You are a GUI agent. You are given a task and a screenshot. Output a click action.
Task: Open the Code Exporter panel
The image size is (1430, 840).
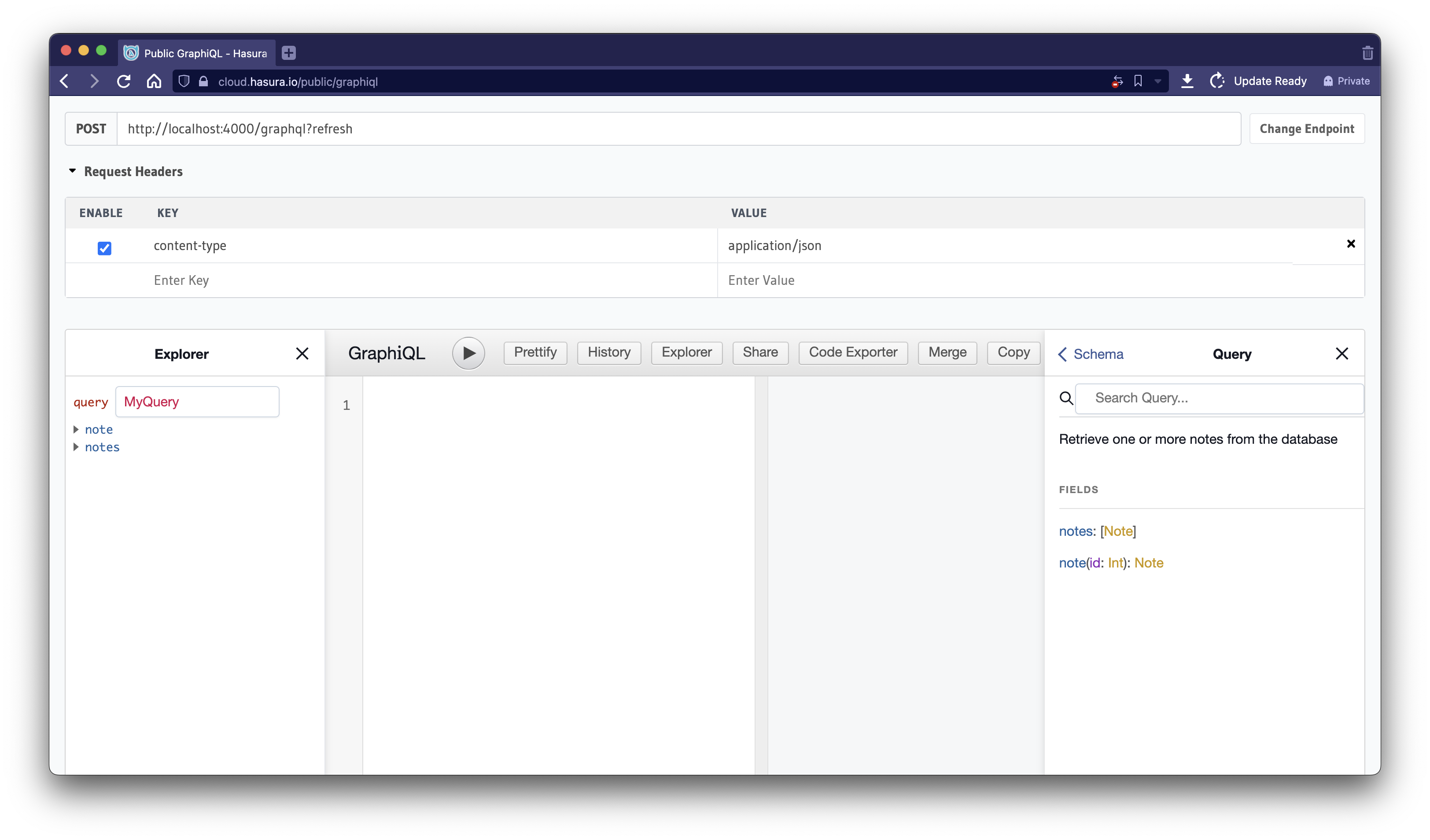click(x=853, y=353)
